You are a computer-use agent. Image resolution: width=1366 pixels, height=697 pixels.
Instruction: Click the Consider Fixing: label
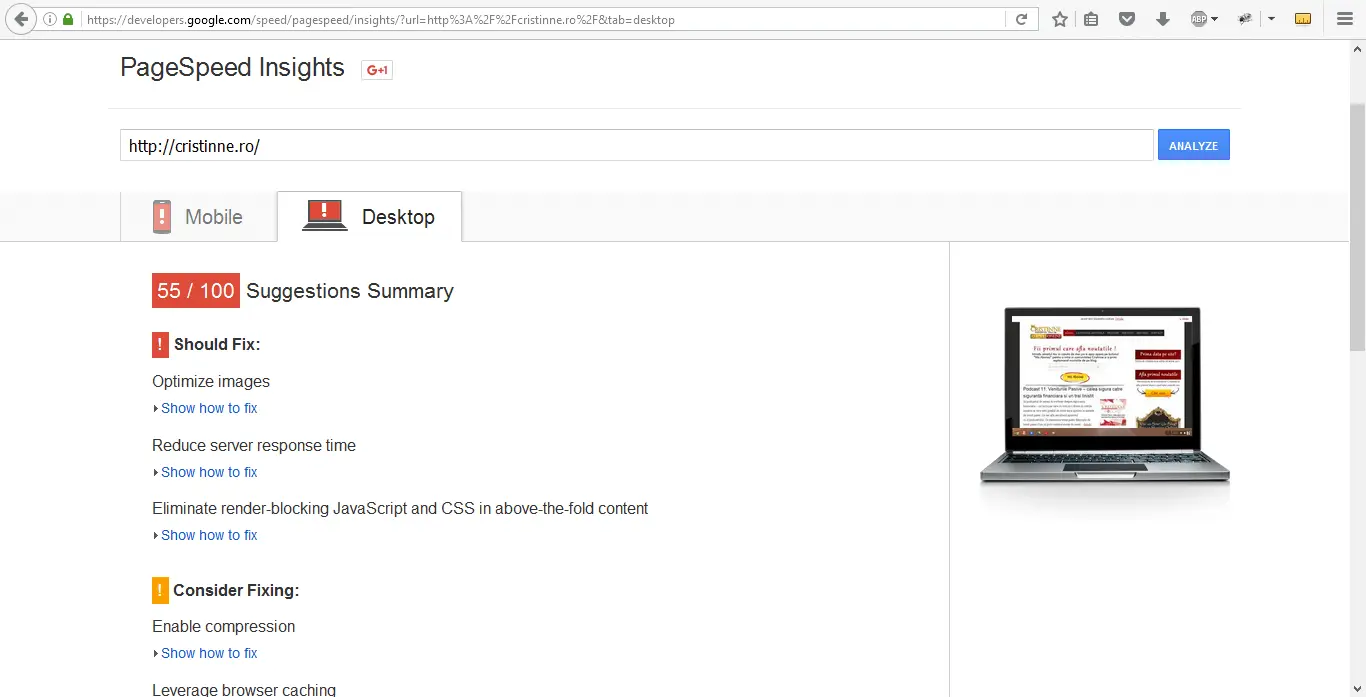(236, 590)
